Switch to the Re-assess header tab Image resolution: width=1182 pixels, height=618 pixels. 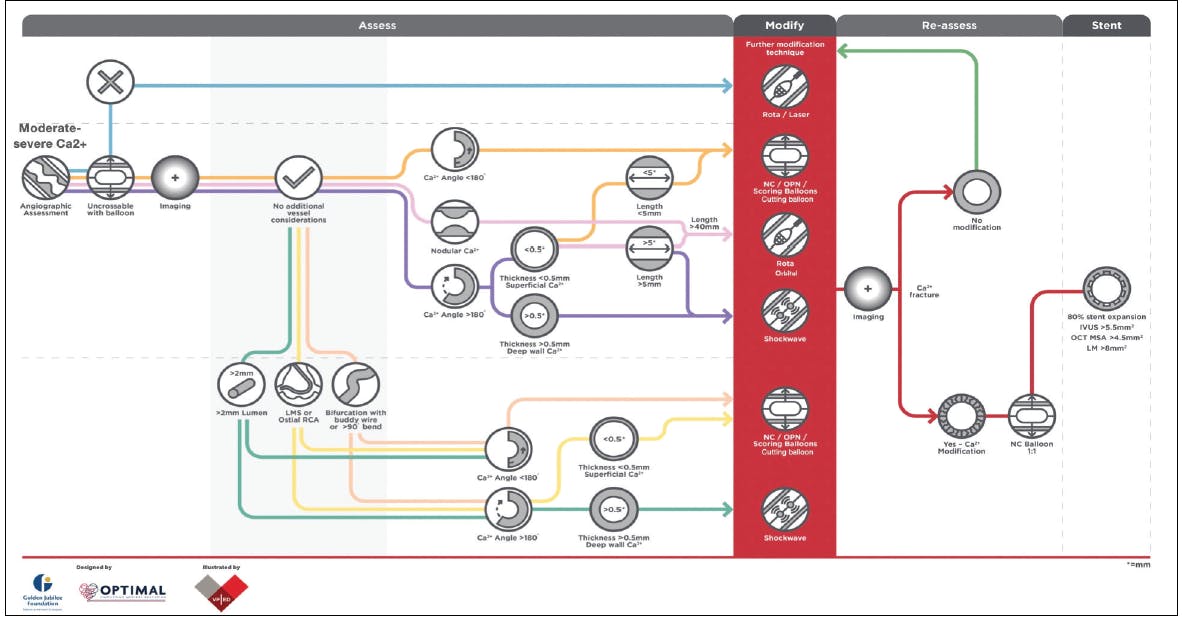947,26
